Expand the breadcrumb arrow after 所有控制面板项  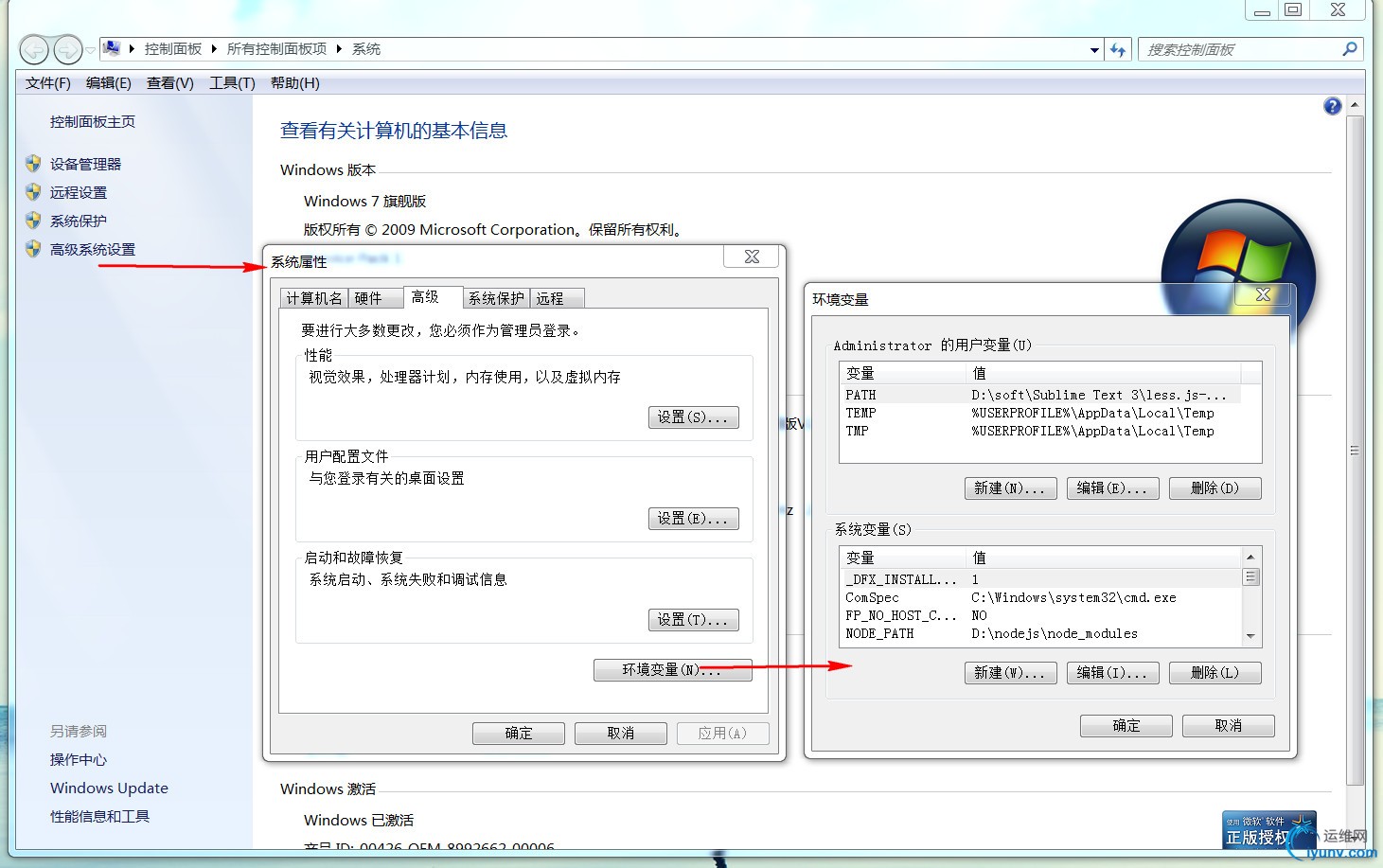pos(339,48)
